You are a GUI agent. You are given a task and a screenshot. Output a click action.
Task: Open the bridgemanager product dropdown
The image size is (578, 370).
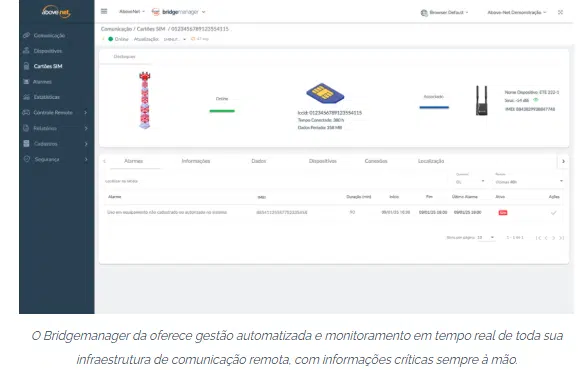(184, 12)
